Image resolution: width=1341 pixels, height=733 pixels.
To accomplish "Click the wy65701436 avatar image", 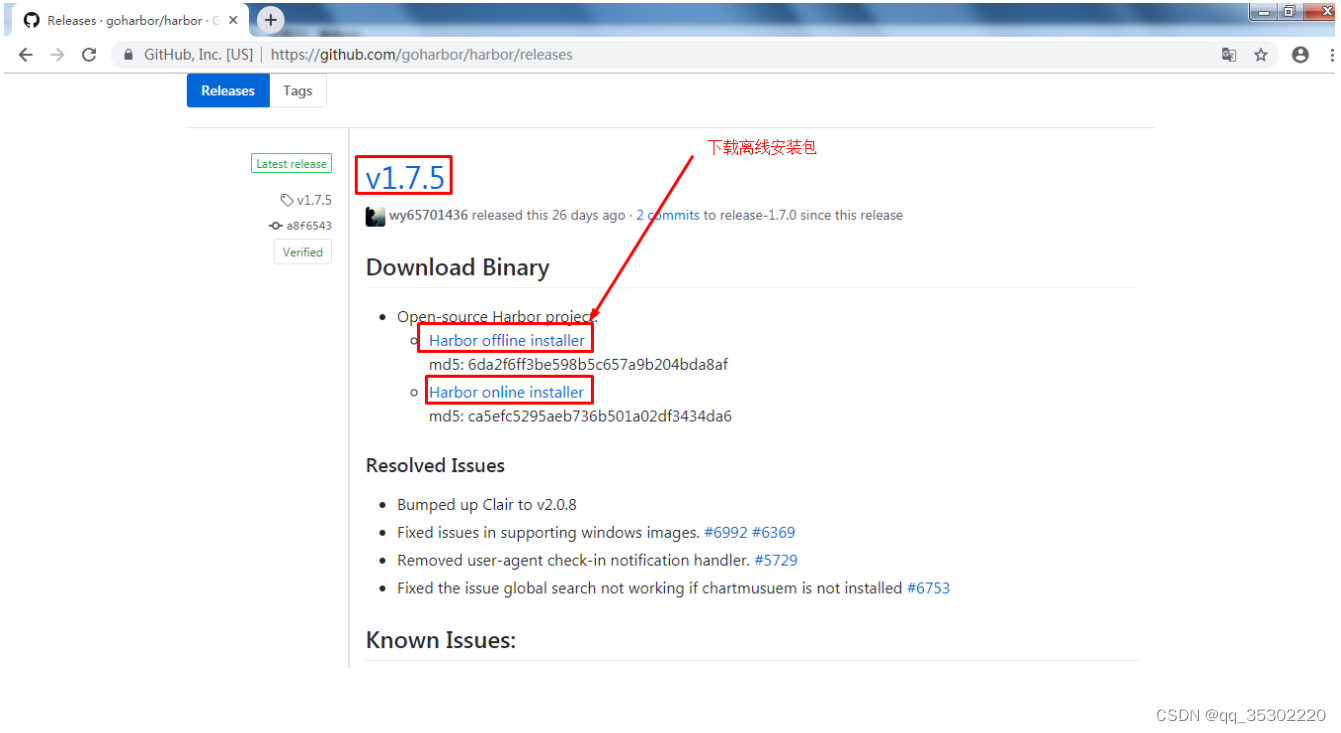I will click(375, 216).
